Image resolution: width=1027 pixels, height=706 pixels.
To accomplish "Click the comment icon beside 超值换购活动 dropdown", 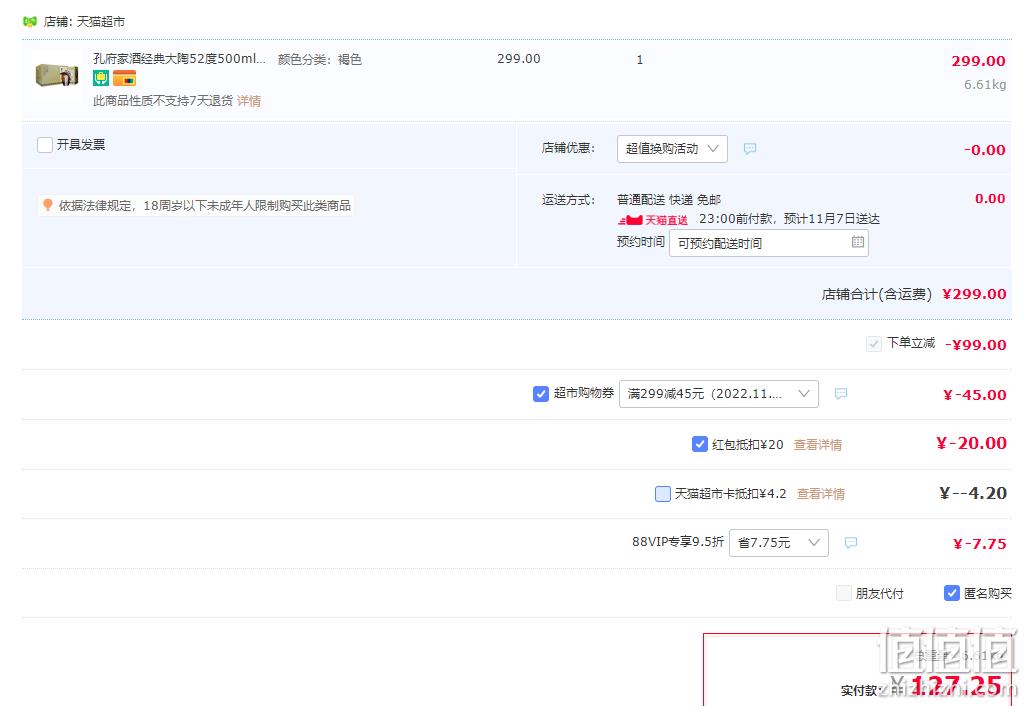I will click(x=750, y=149).
